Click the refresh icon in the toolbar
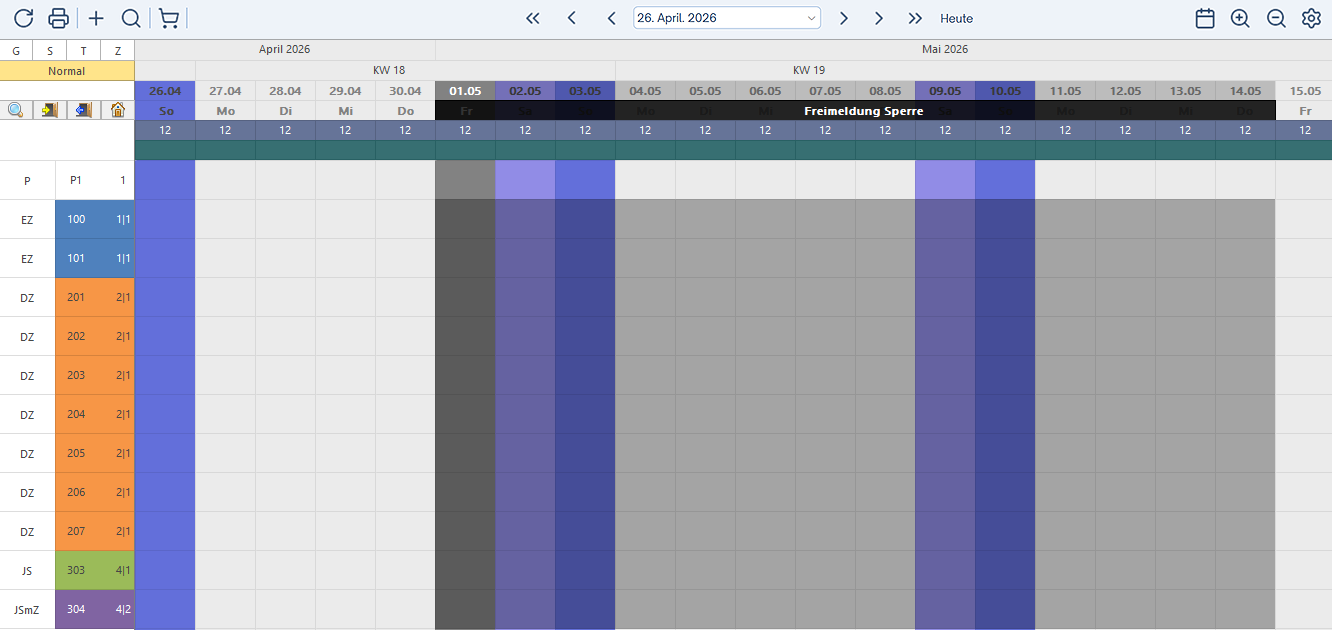 [24, 18]
